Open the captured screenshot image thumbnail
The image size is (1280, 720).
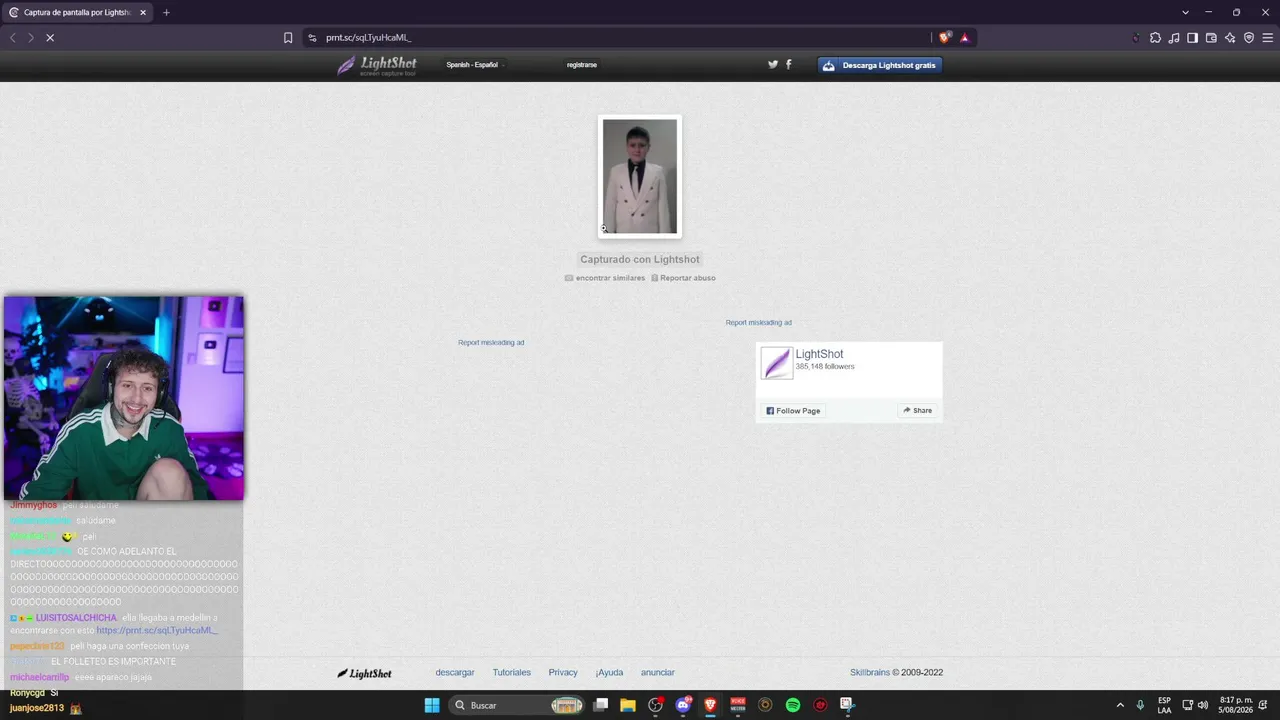640,177
